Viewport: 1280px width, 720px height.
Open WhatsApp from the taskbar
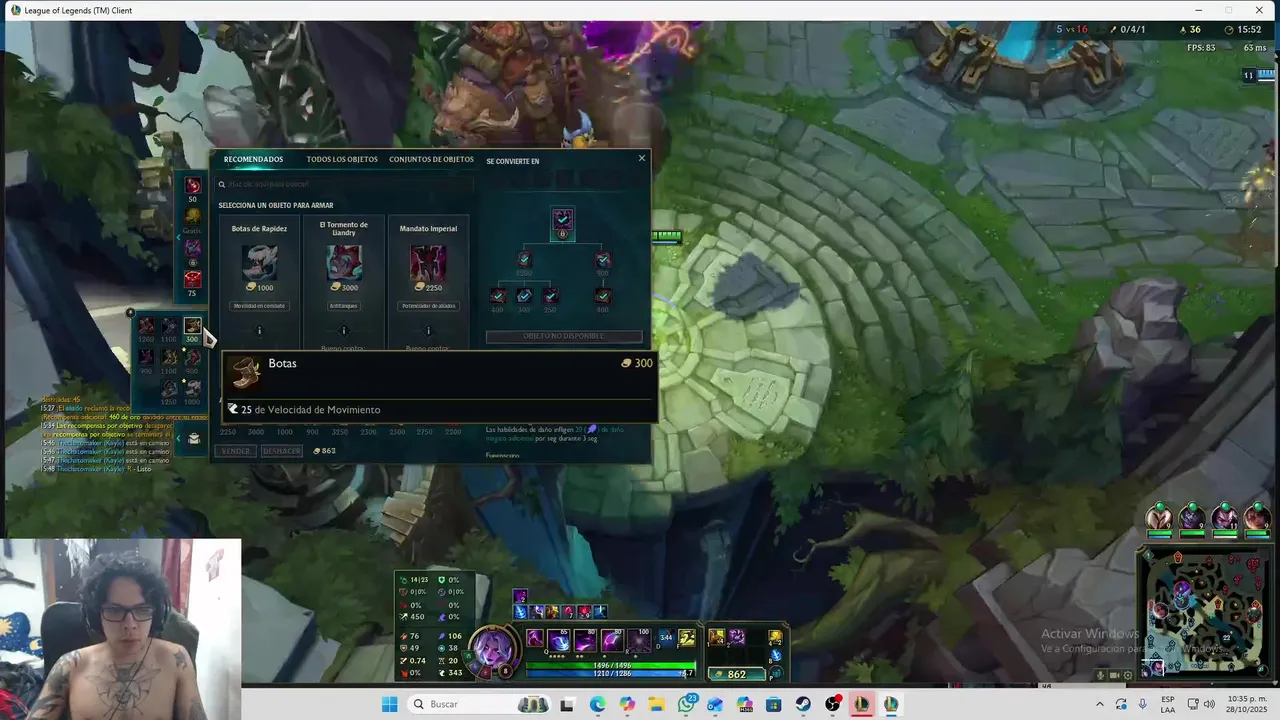pyautogui.click(x=686, y=704)
